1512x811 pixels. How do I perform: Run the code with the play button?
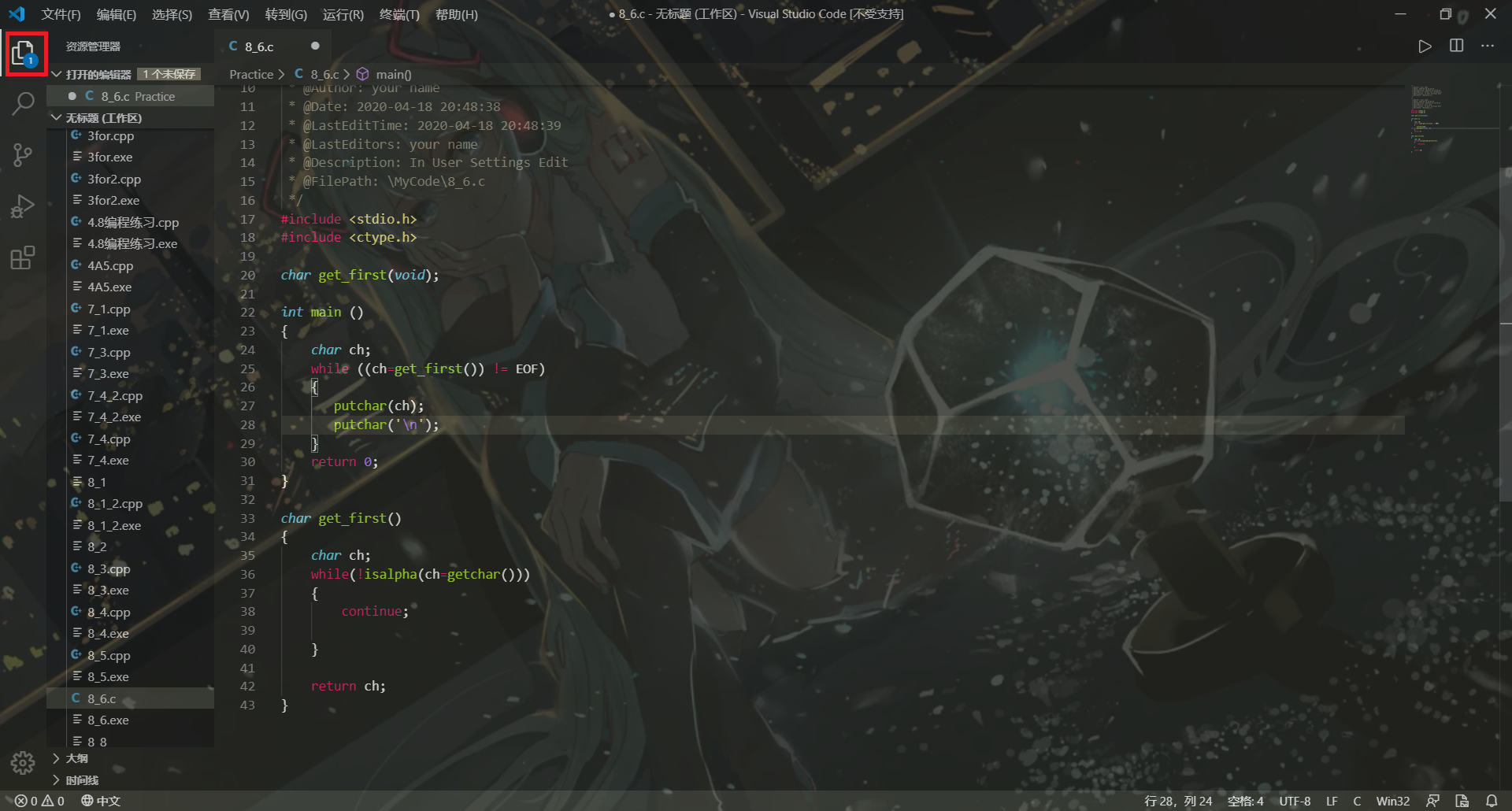[1425, 46]
